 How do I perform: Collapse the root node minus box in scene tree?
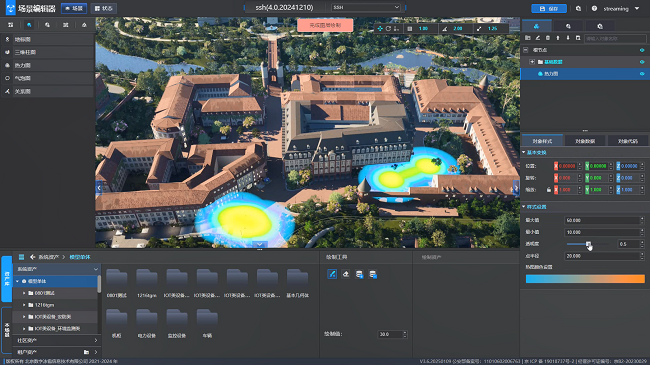[526, 50]
